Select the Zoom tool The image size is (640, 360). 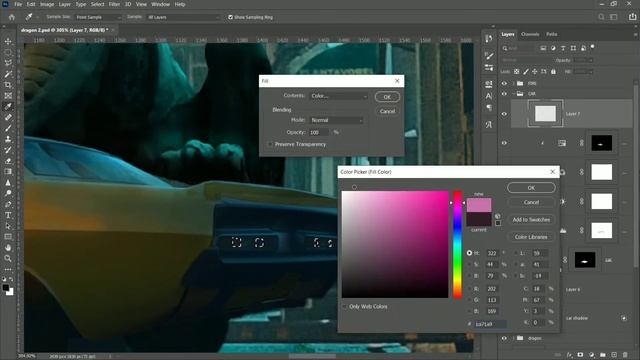(x=8, y=258)
